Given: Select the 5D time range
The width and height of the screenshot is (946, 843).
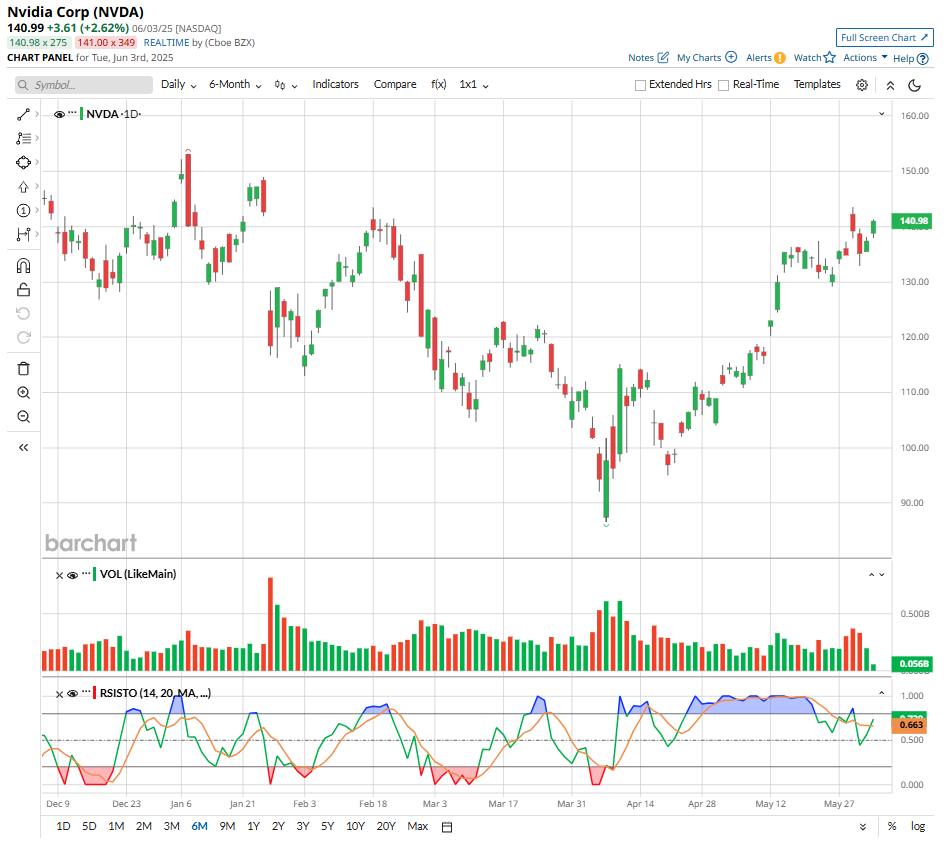Looking at the screenshot, I should tap(89, 827).
